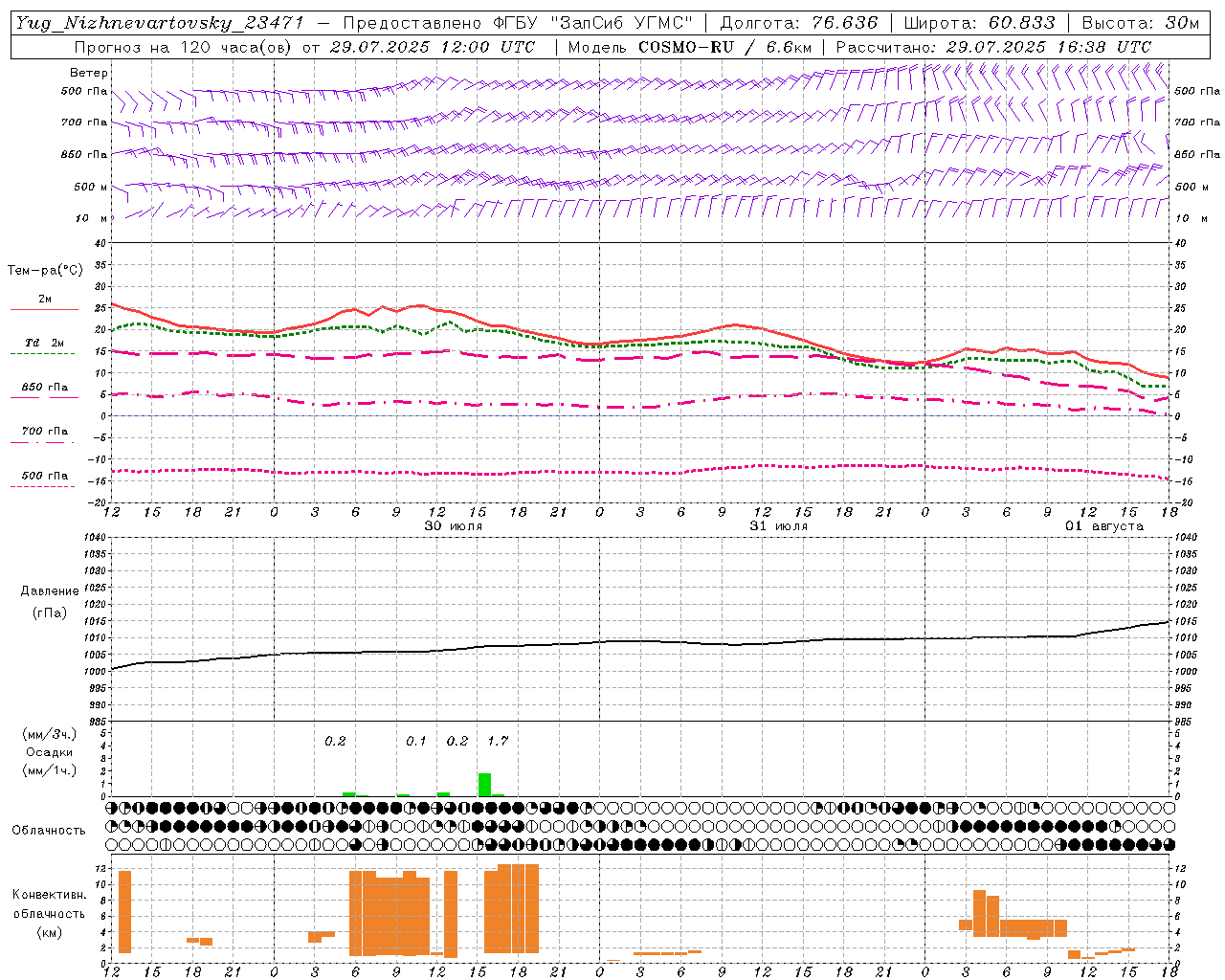Image resolution: width=1225 pixels, height=980 pixels.
Task: Click the Давление panel label
Action: (x=50, y=591)
